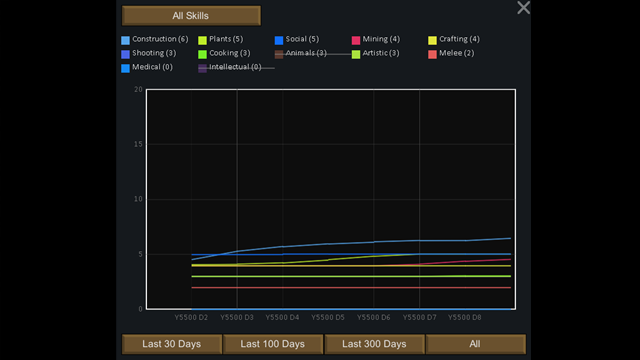The width and height of the screenshot is (640, 360).
Task: Click the Y5500 D2 axis label
Action: [191, 318]
